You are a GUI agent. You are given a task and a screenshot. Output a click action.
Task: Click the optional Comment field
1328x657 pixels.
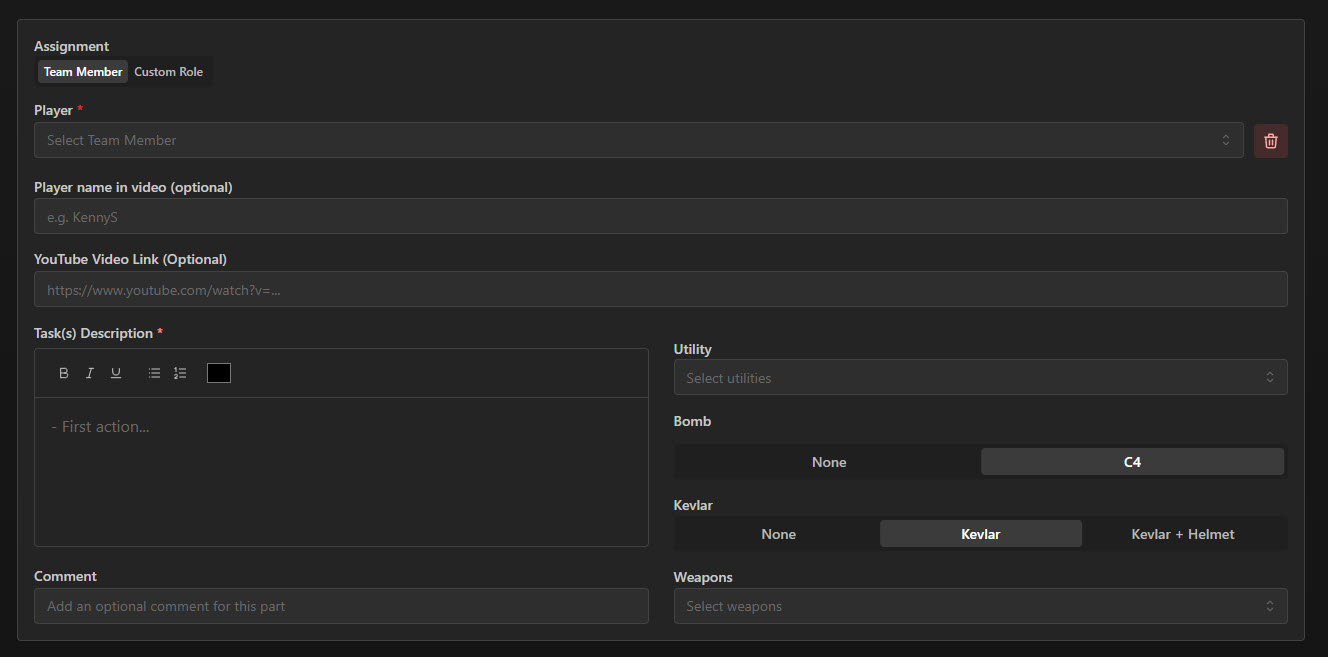coord(341,605)
